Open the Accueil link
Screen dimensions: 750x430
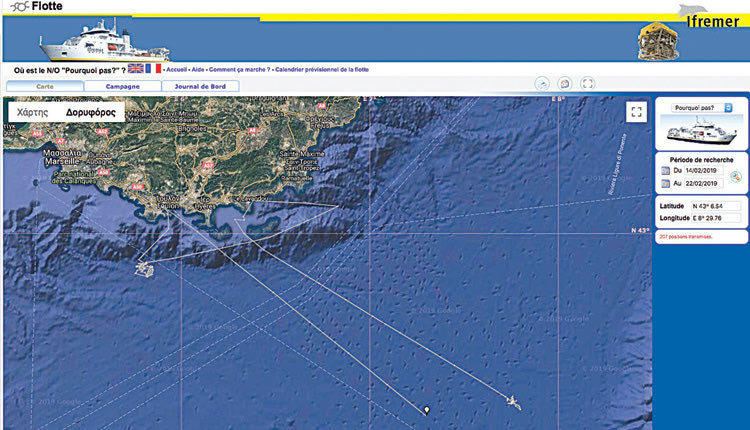click(176, 69)
